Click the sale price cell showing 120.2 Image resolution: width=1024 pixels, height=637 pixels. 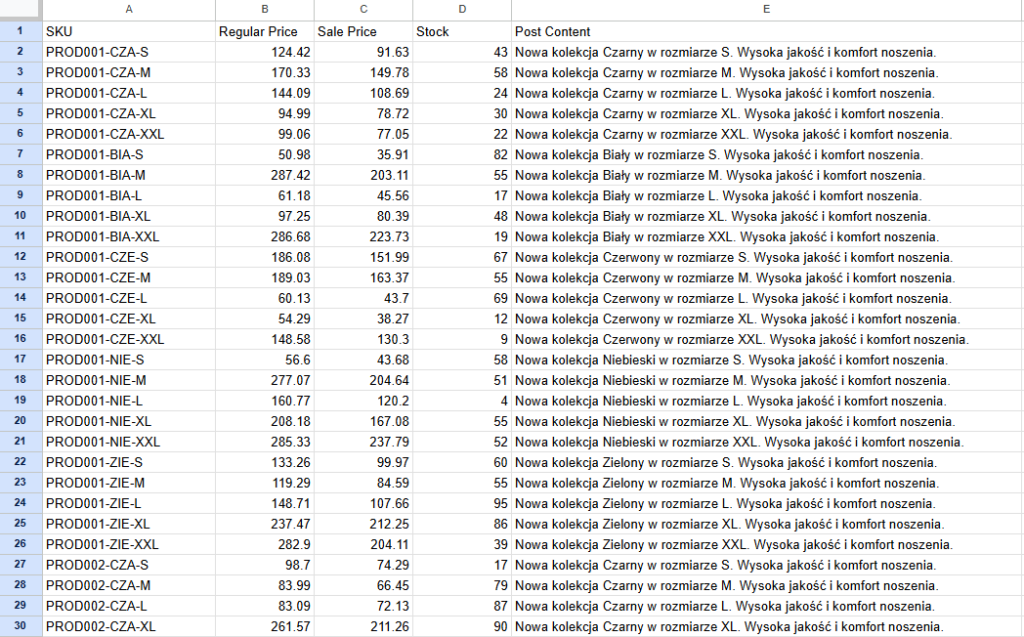(362, 401)
